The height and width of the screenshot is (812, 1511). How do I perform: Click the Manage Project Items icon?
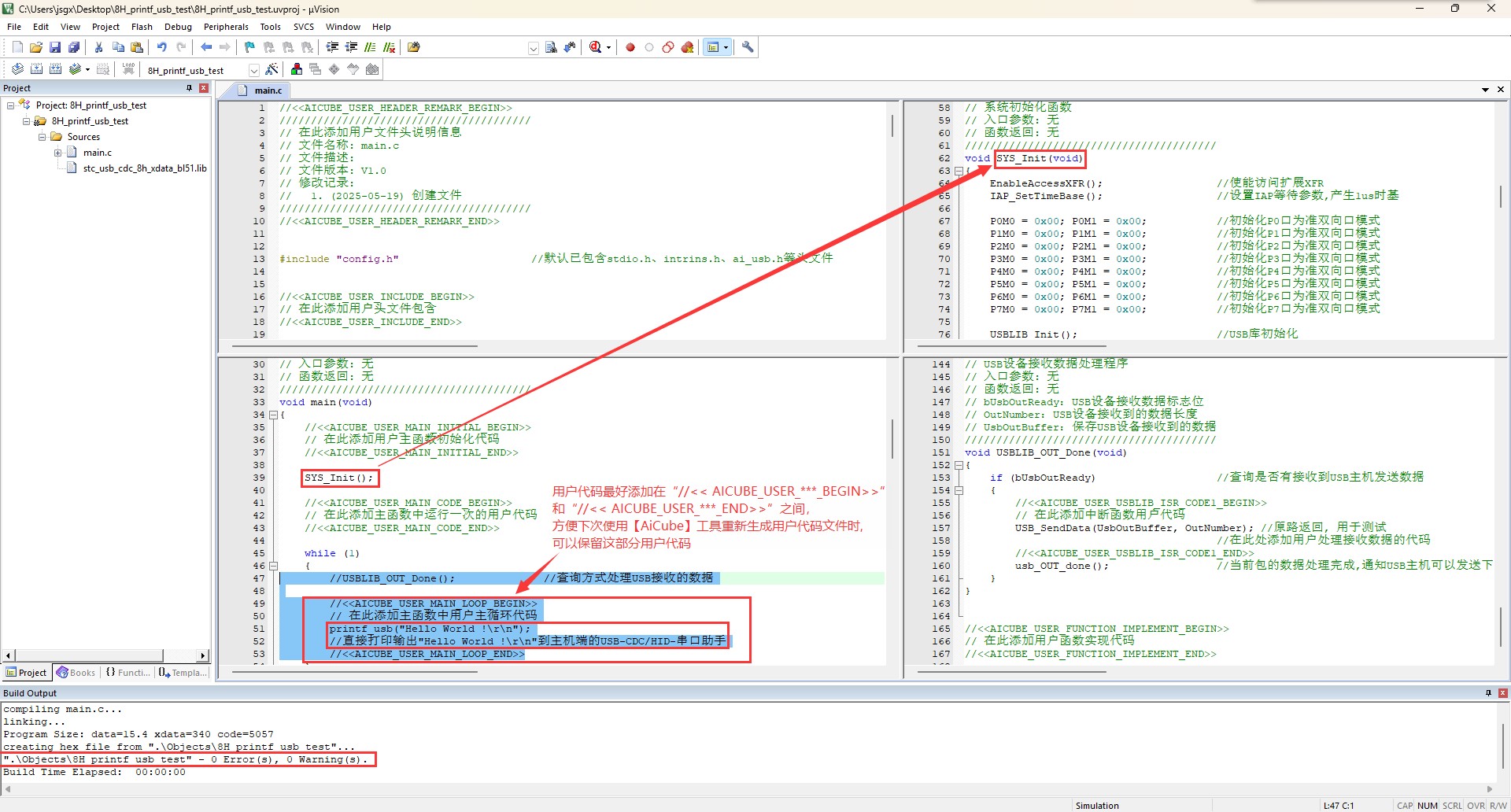coord(297,70)
